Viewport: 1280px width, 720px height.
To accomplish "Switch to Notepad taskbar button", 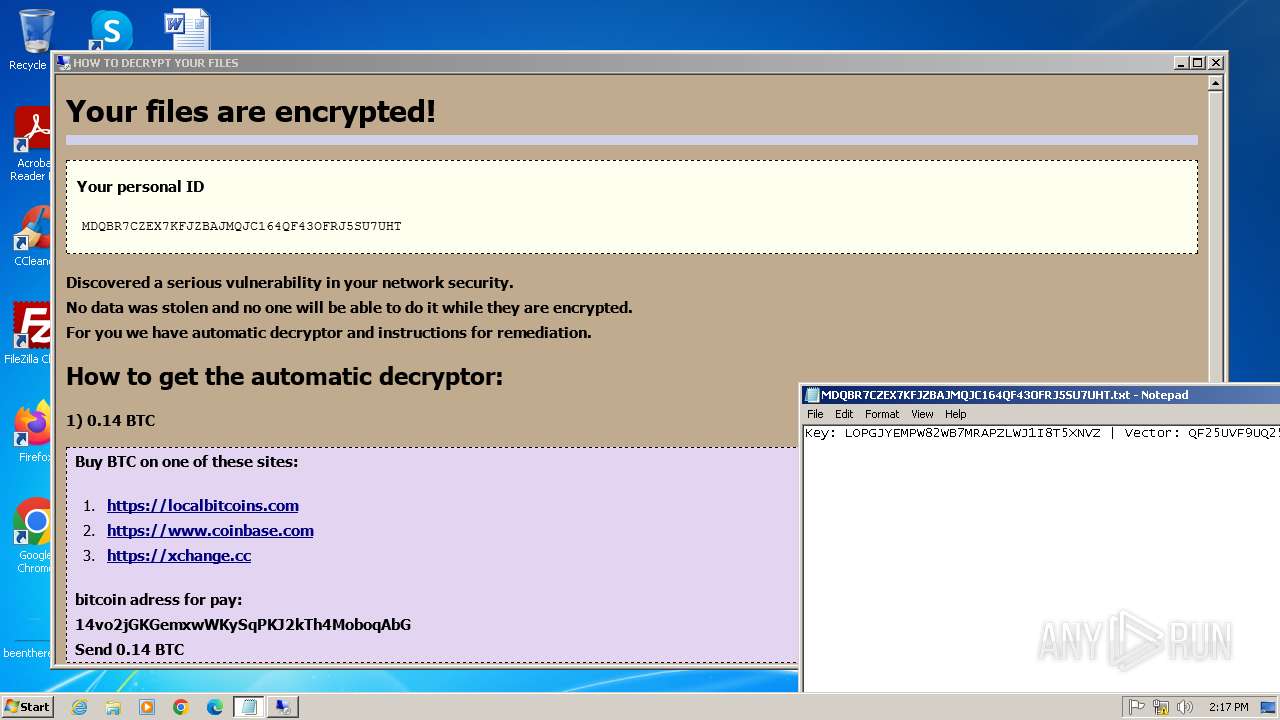I will 249,707.
